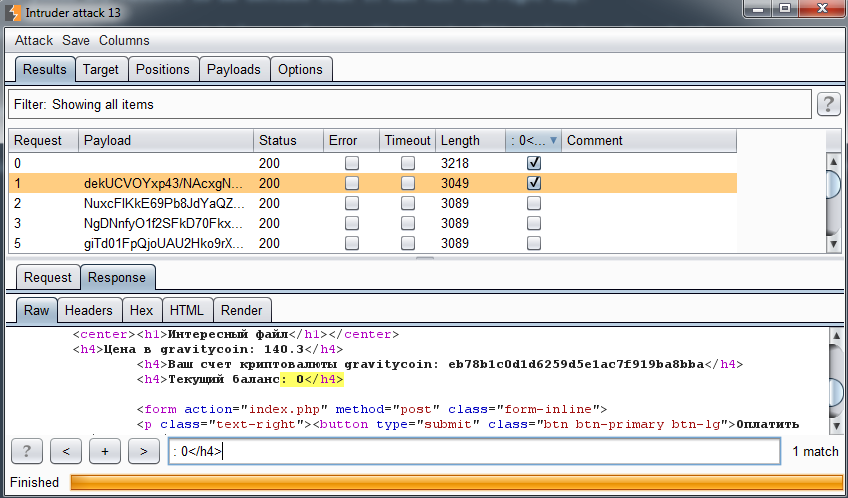Click the orange attack progress bar
The height and width of the screenshot is (498, 848).
[456, 482]
